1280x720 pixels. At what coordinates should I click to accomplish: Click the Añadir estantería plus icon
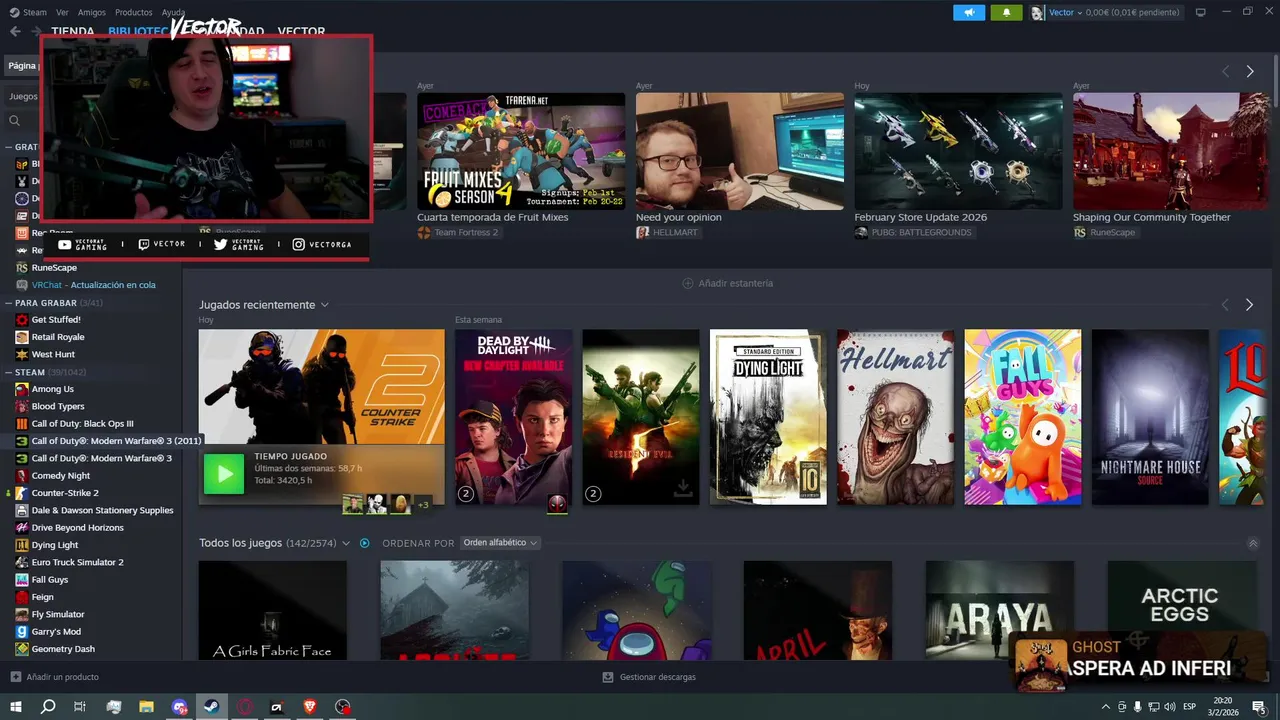pos(687,283)
